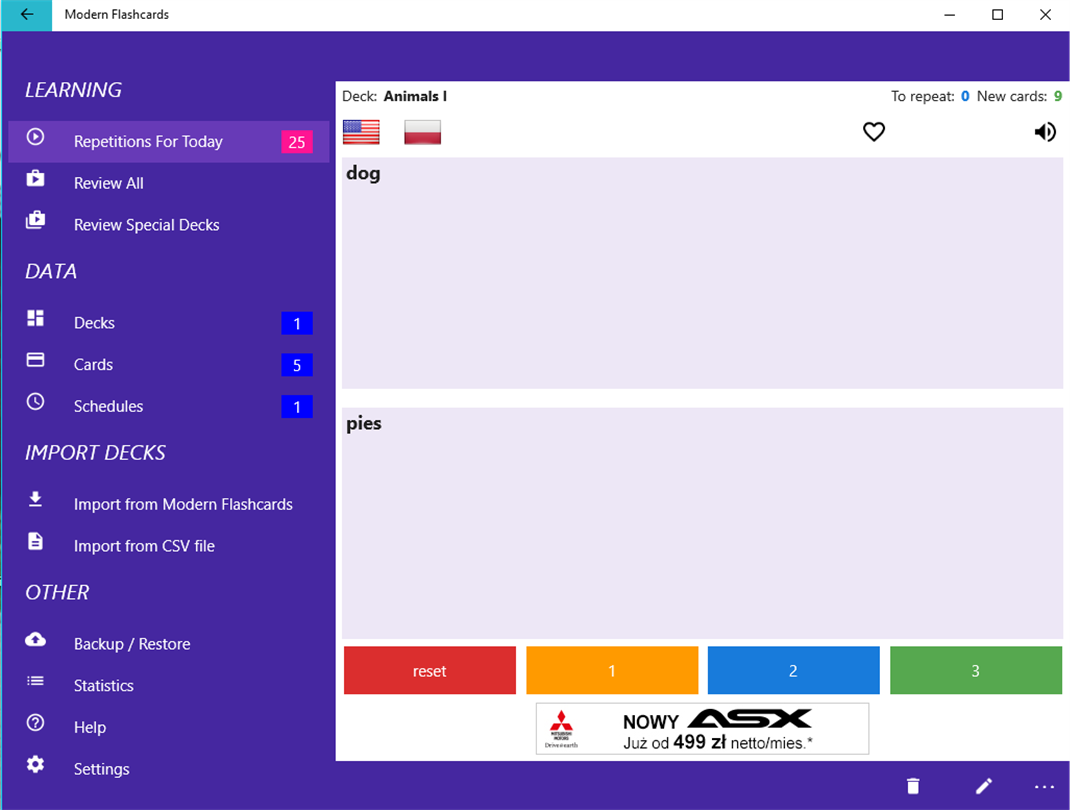Rate card with green 3 button
Screen dimensions: 1070x810
pyautogui.click(x=976, y=670)
